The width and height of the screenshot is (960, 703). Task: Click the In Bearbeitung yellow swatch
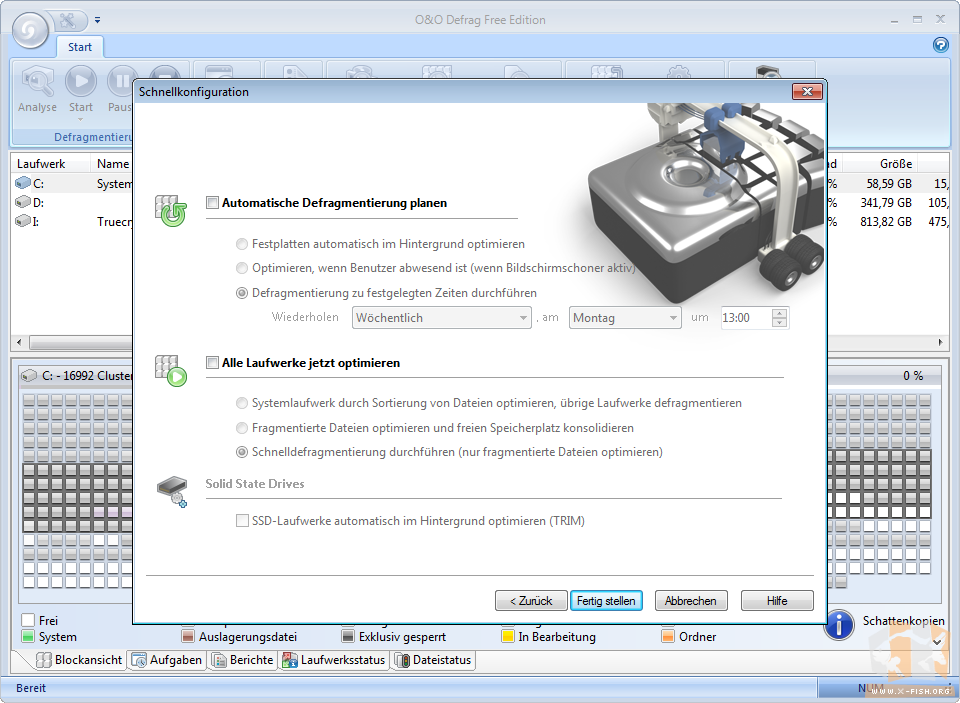click(x=508, y=637)
